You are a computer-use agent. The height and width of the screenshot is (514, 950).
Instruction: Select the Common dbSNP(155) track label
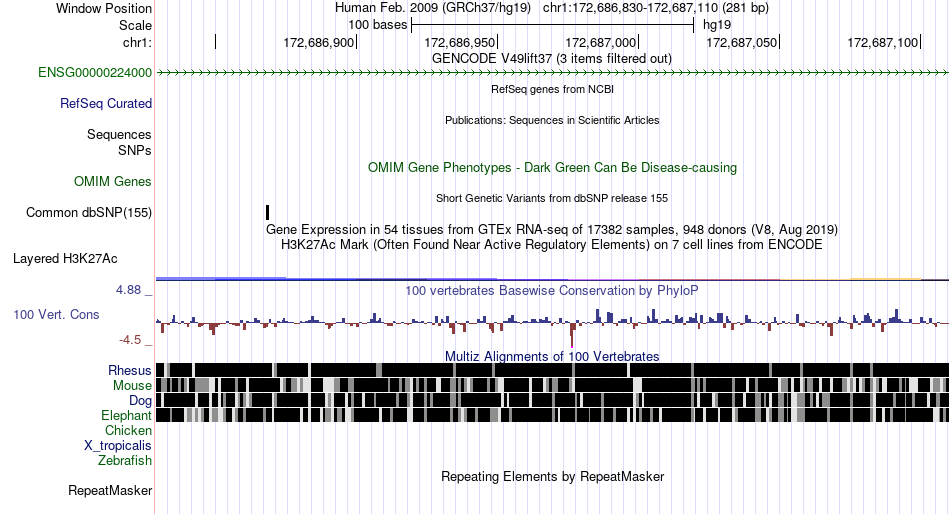(89, 213)
